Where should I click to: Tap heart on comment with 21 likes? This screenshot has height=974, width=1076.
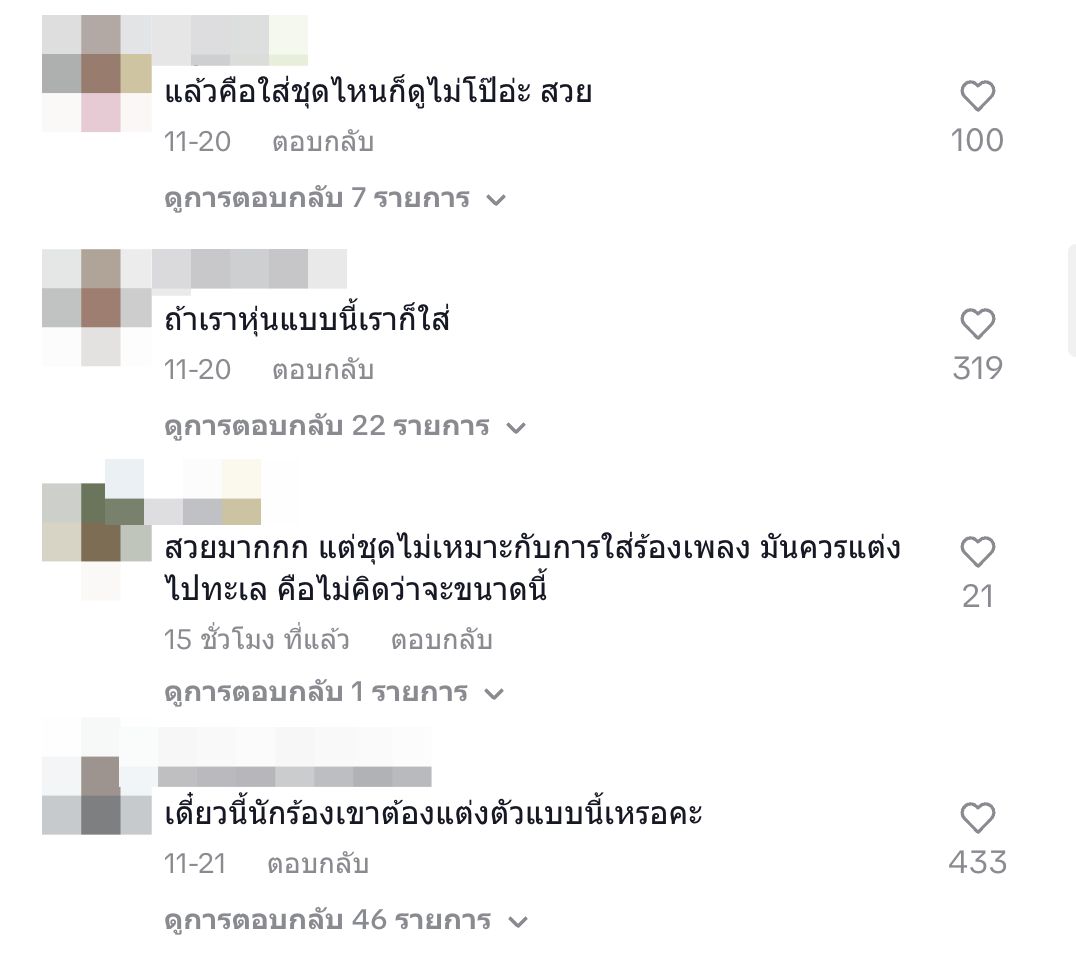click(977, 553)
